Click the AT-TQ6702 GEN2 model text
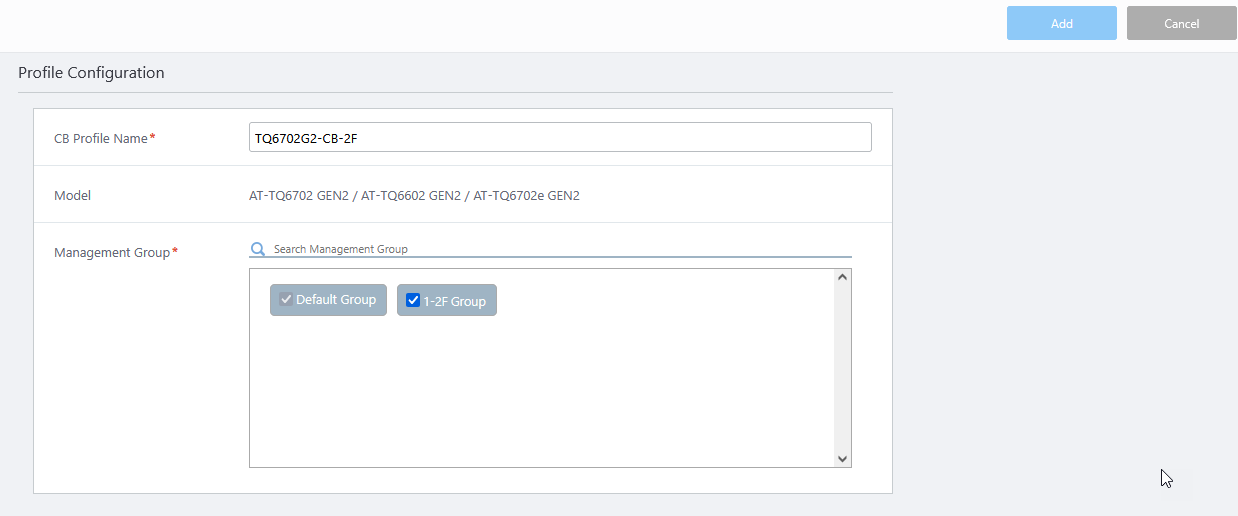 [x=299, y=196]
